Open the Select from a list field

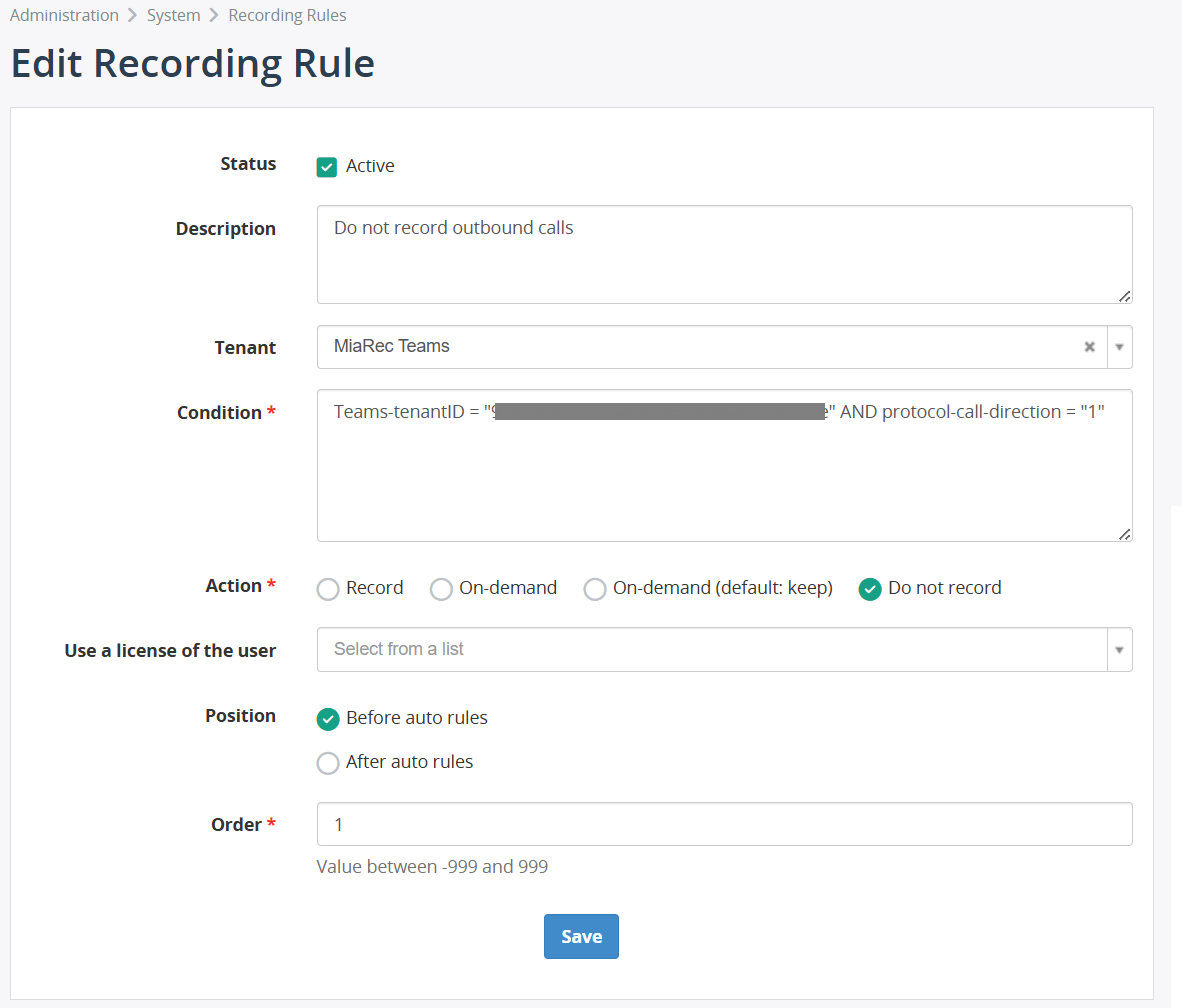click(x=710, y=650)
